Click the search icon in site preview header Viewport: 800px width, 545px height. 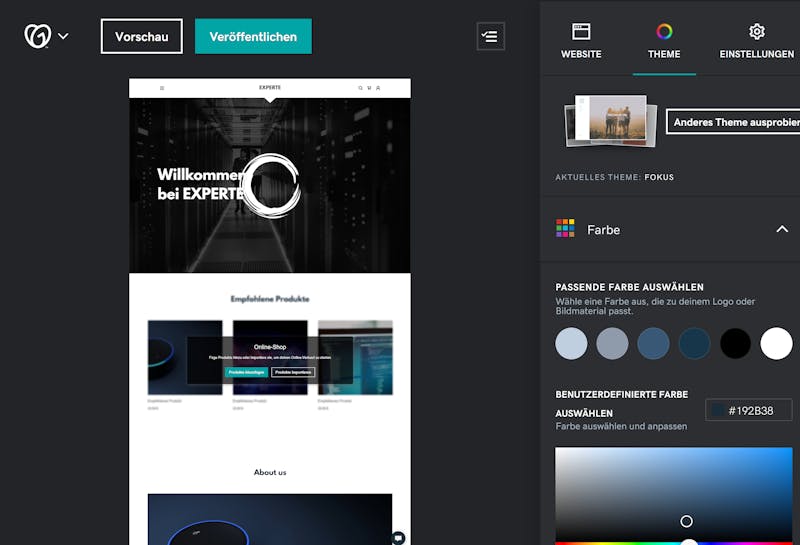tap(360, 88)
